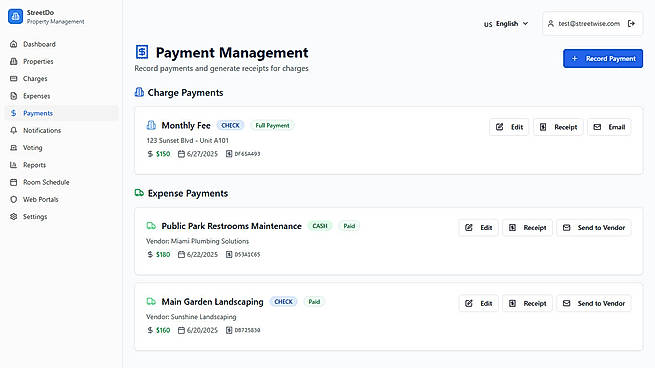Image resolution: width=655 pixels, height=368 pixels.
Task: Click the Web Portals shield icon
Action: click(14, 200)
